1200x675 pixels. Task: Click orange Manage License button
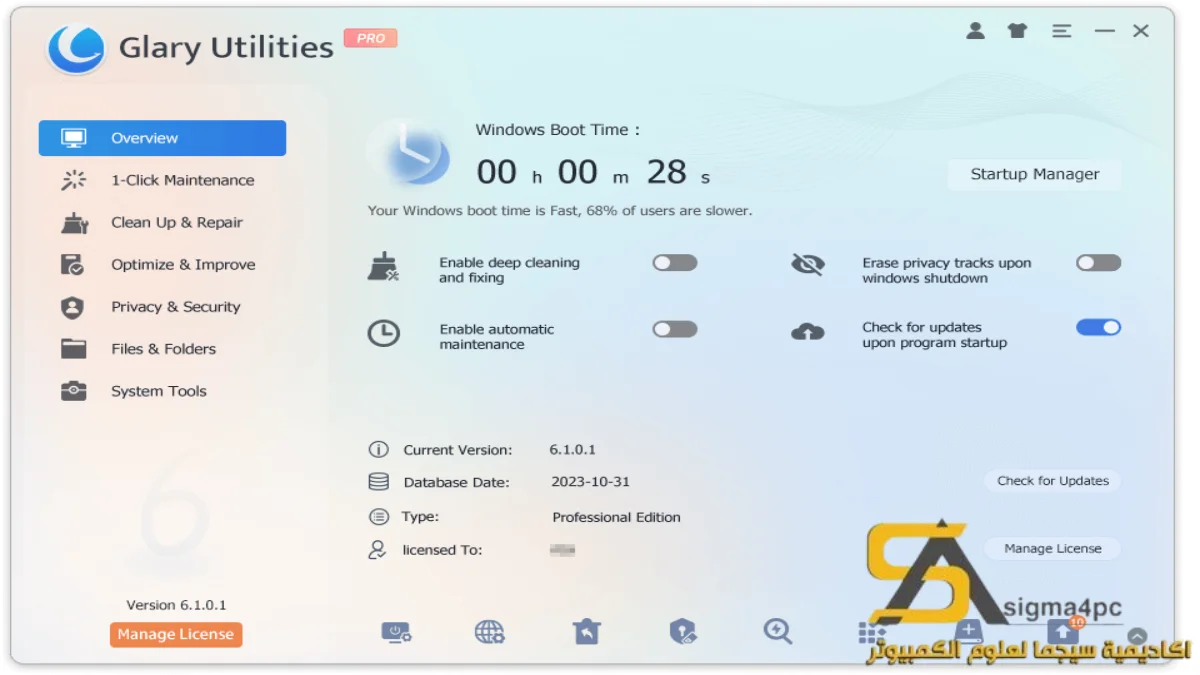[x=176, y=634]
